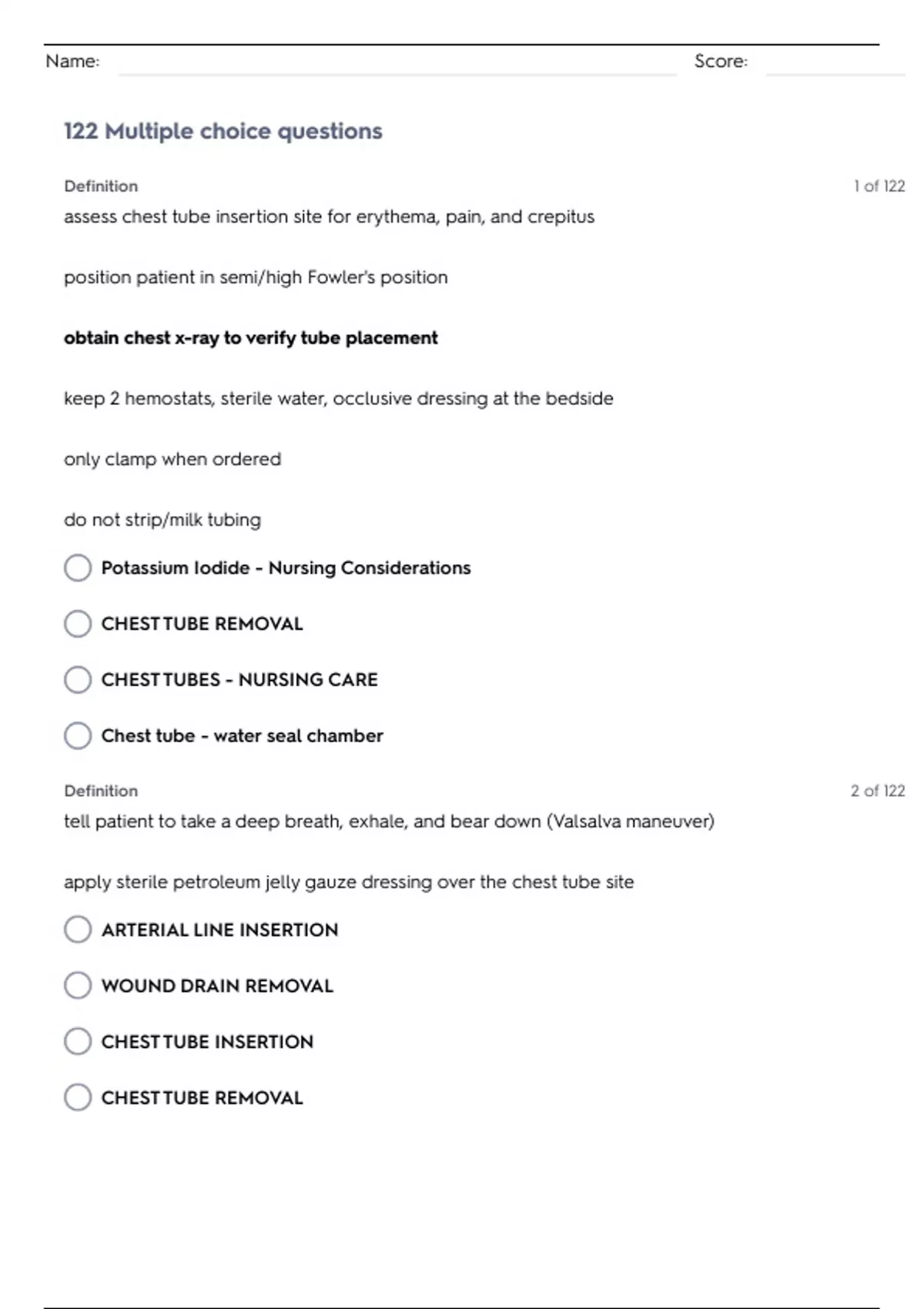Click the petroleum jelly gauze dressing line
The height and width of the screenshot is (1309, 924).
[349, 882]
